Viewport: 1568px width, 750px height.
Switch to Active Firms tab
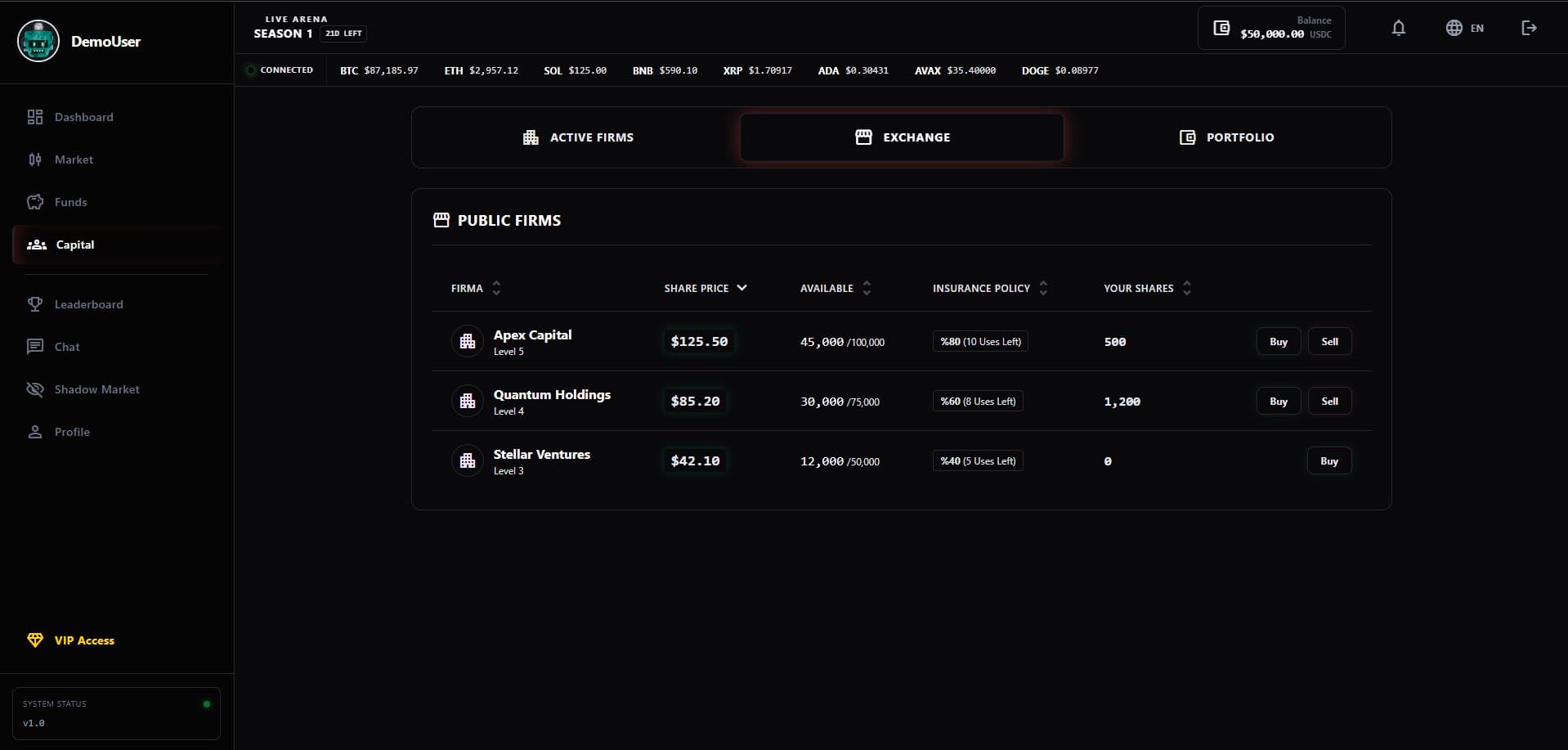coord(578,137)
